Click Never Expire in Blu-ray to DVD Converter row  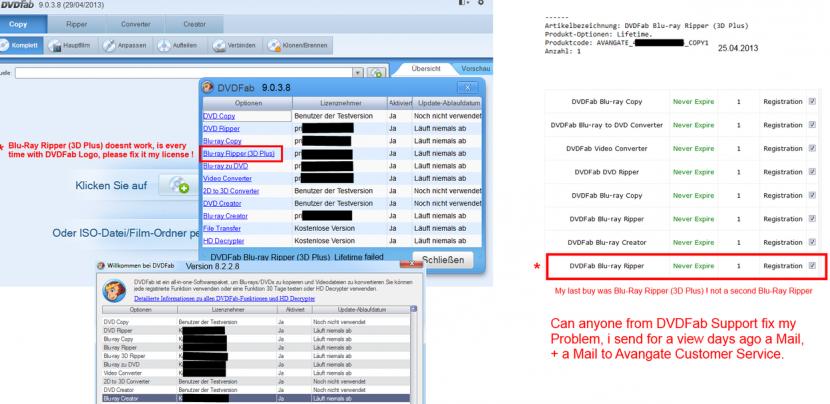coord(693,125)
